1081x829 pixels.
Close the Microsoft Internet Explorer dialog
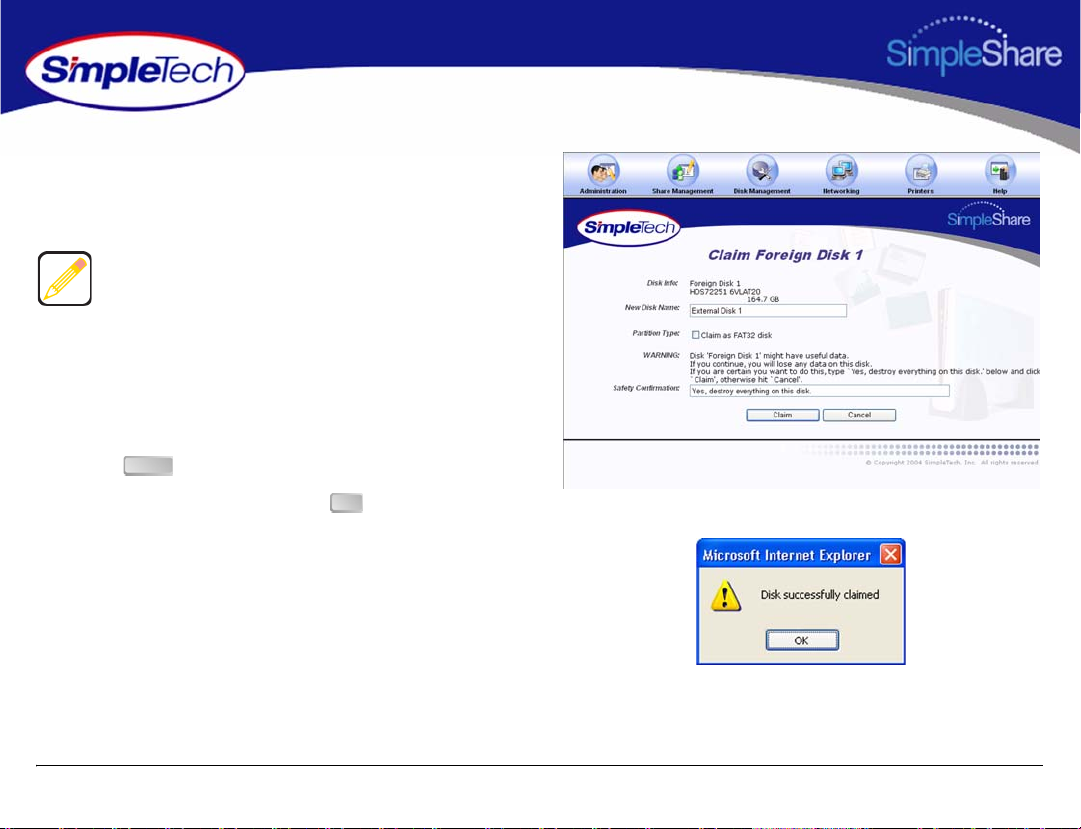(891, 555)
